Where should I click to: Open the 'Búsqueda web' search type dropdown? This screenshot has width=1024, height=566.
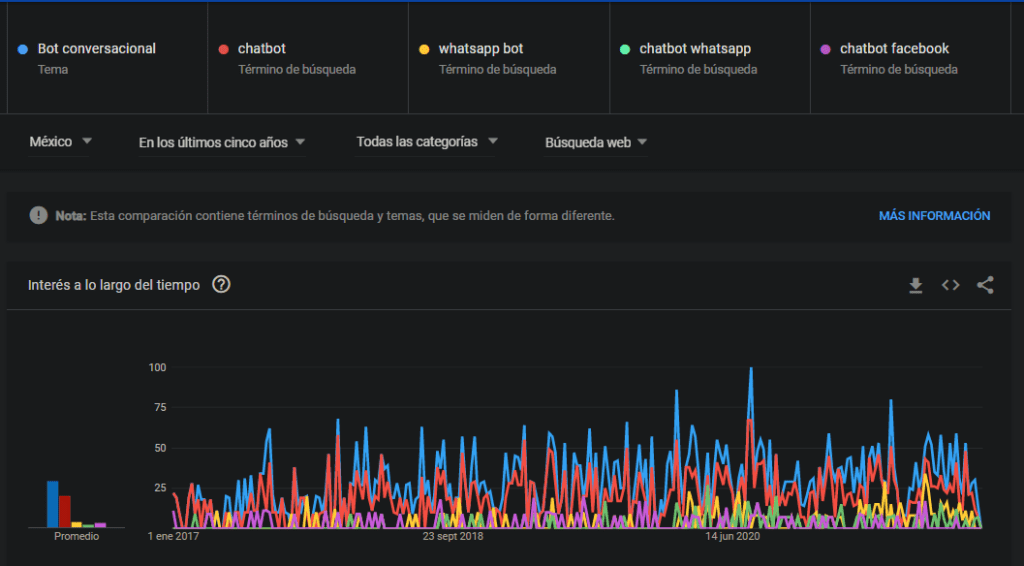tap(596, 142)
